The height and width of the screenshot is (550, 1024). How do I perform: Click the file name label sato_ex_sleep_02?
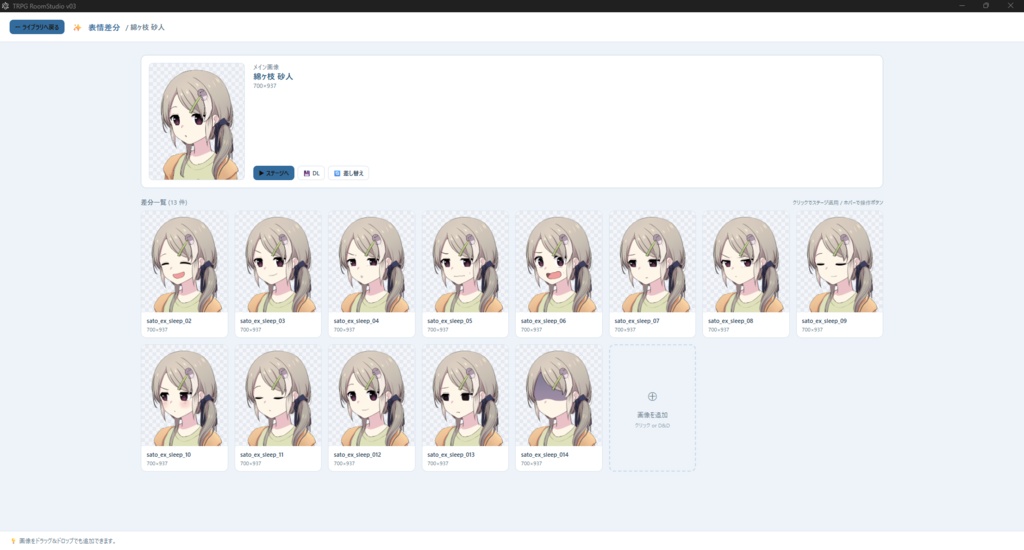(168, 321)
